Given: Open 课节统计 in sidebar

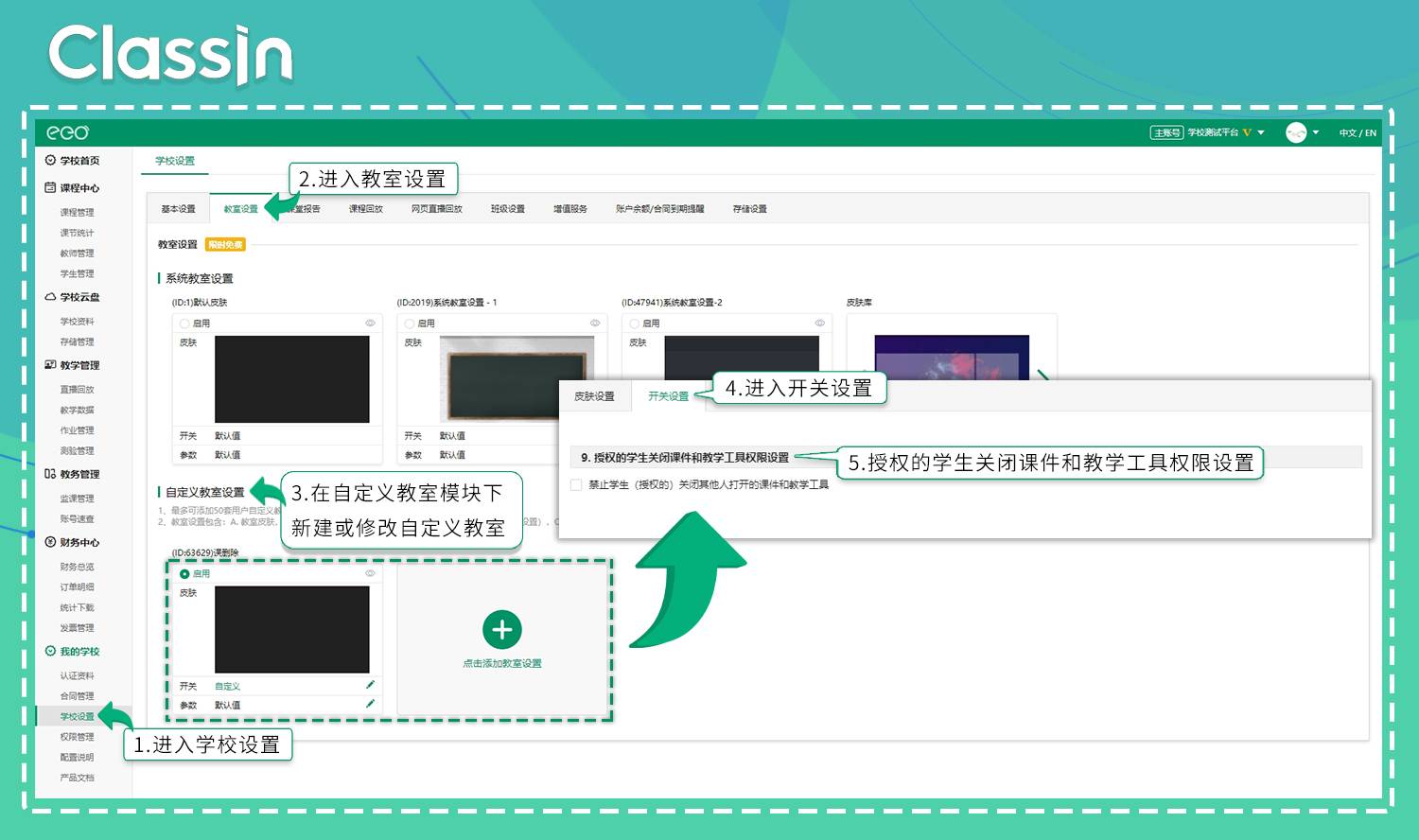Looking at the screenshot, I should click(78, 233).
